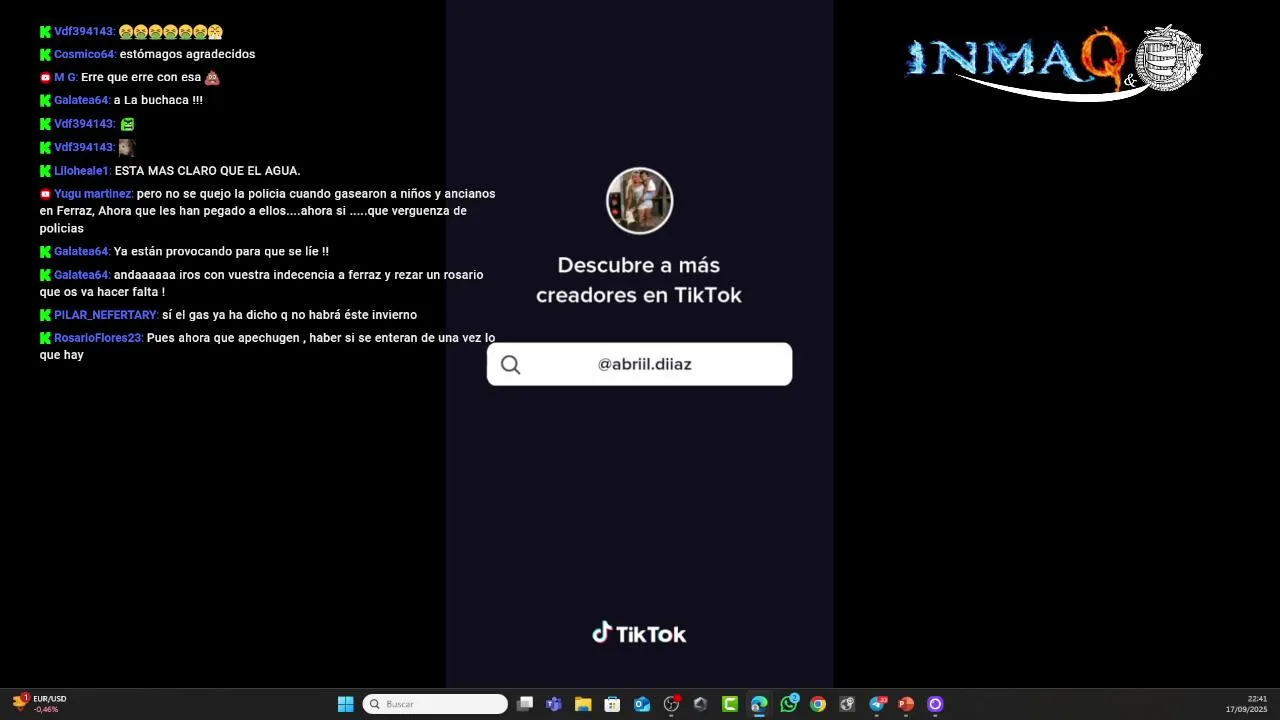Click the Kick badge beside PILAR_NEFERTARY

pos(45,315)
